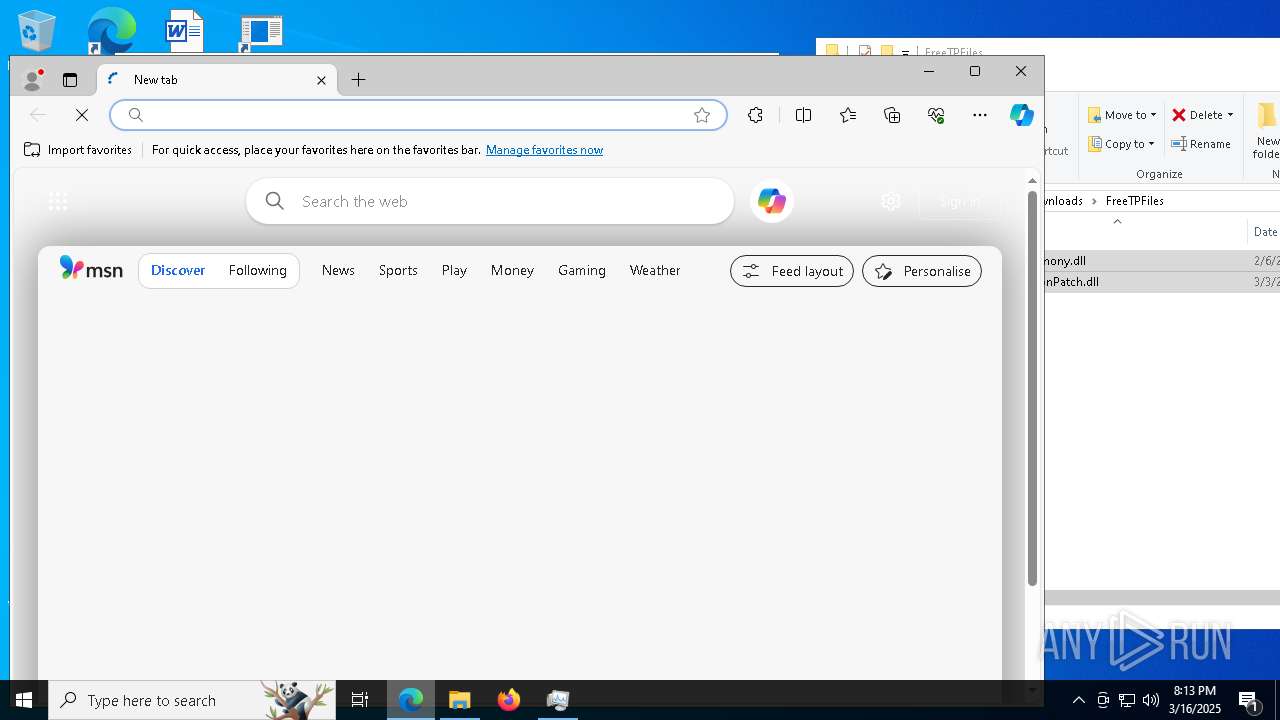Open the Extensions puzzle icon

click(x=755, y=115)
